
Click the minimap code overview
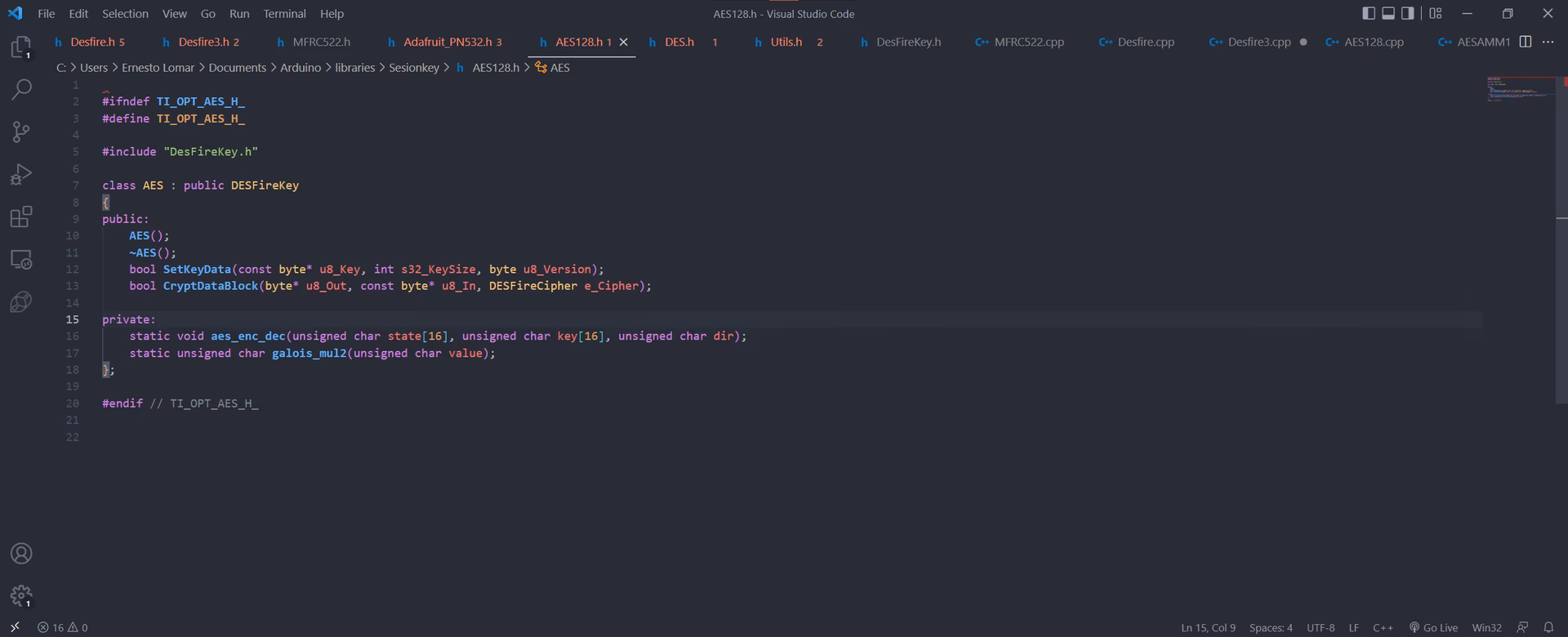(x=1519, y=89)
